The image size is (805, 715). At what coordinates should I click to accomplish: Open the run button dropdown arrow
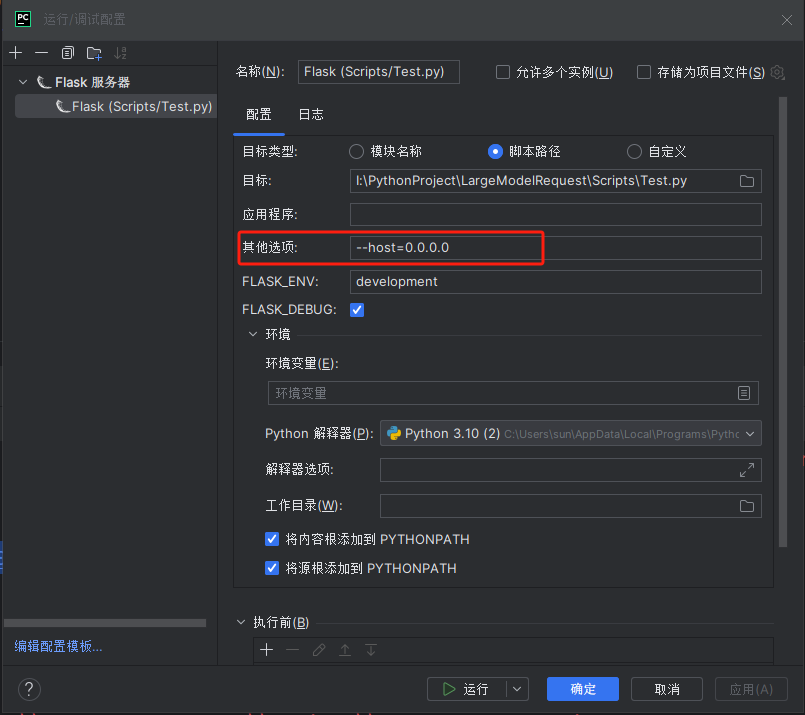click(x=517, y=689)
